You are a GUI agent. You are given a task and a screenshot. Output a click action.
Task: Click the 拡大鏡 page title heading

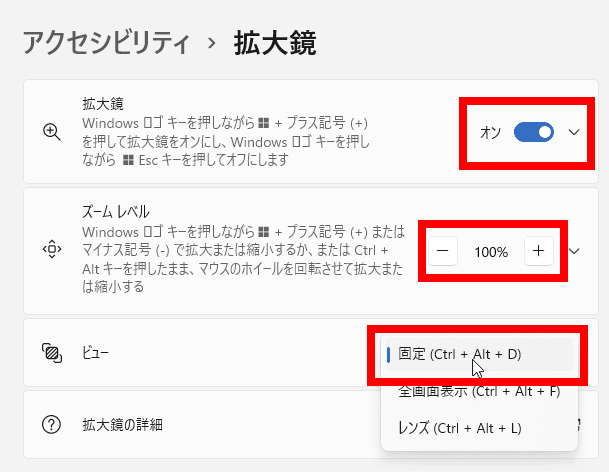[275, 43]
